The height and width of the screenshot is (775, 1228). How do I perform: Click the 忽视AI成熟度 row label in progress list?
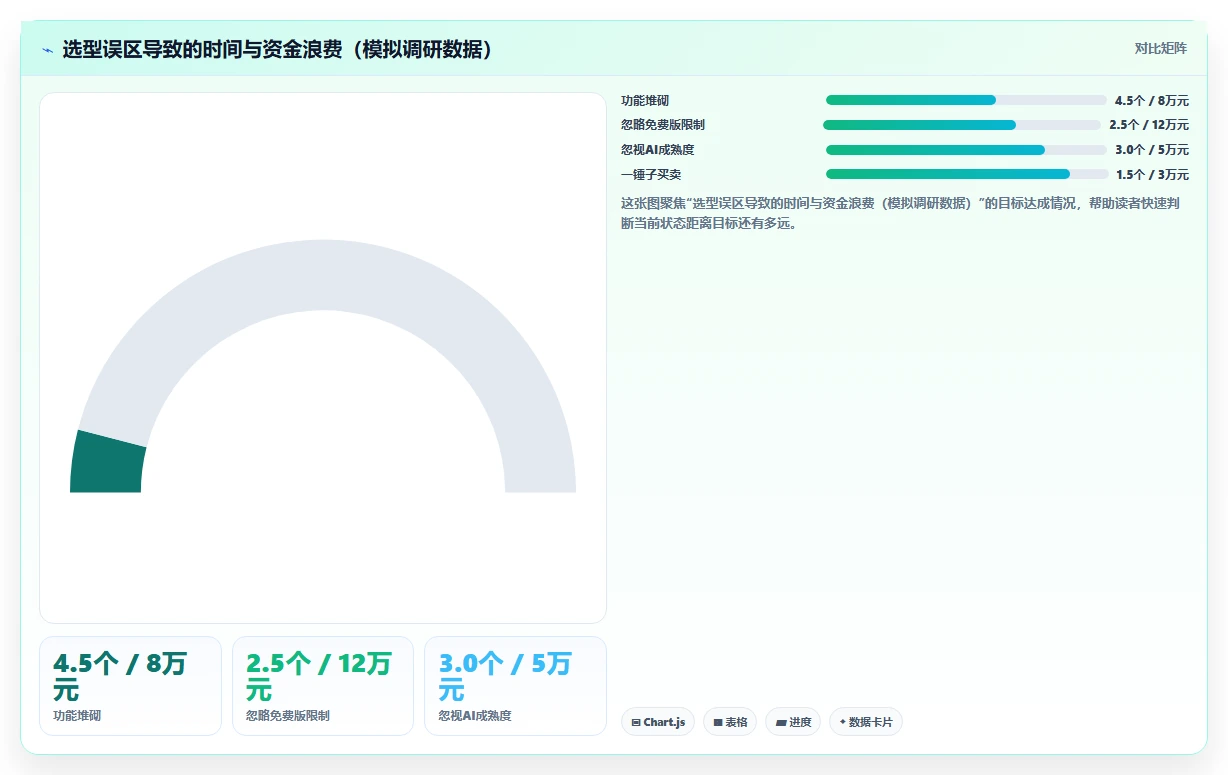click(x=657, y=150)
